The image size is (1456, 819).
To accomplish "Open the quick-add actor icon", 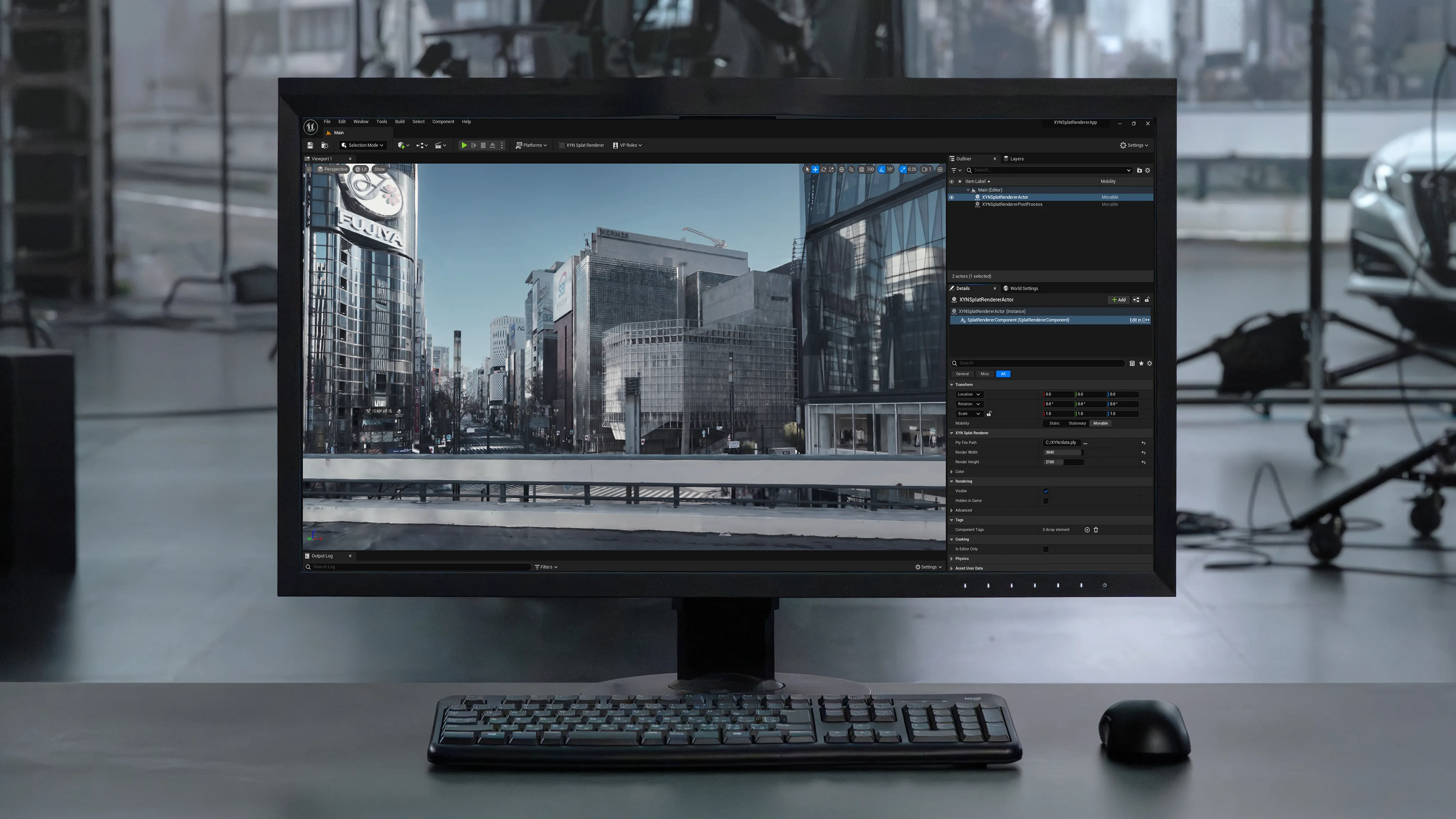I will point(401,145).
